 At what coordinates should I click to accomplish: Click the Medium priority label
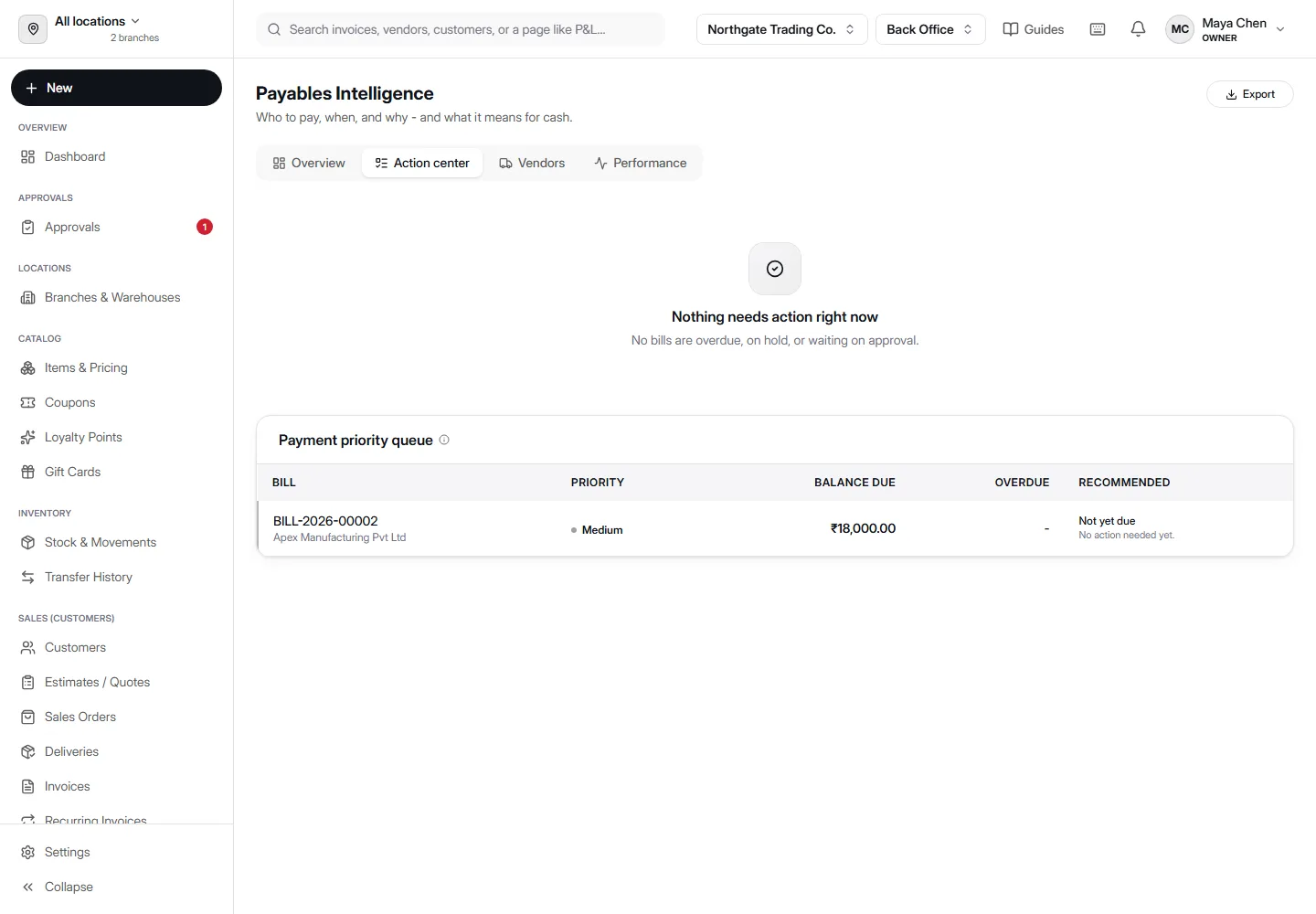pyautogui.click(x=602, y=530)
